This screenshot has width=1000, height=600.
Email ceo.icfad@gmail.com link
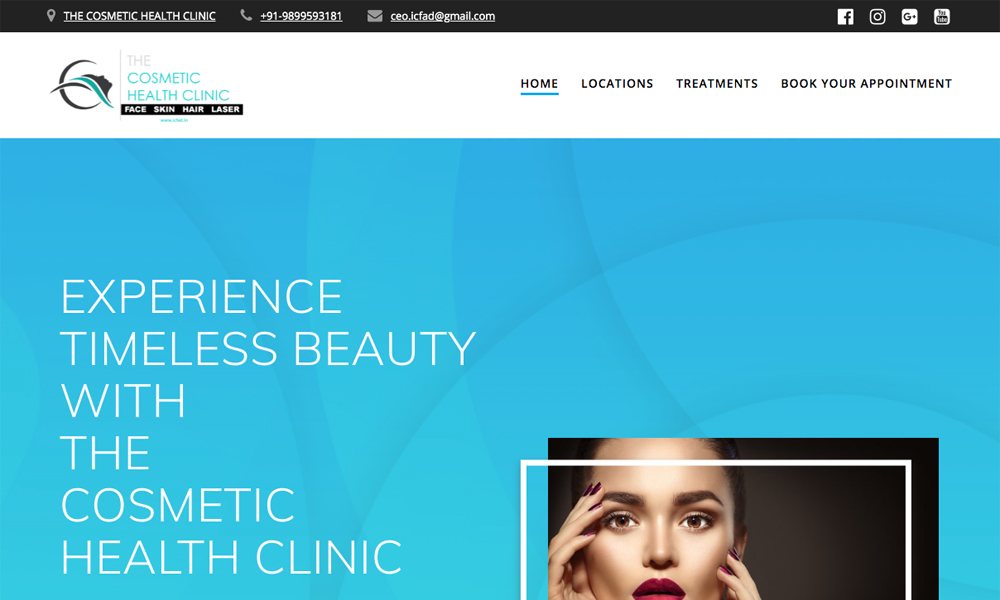pos(443,16)
